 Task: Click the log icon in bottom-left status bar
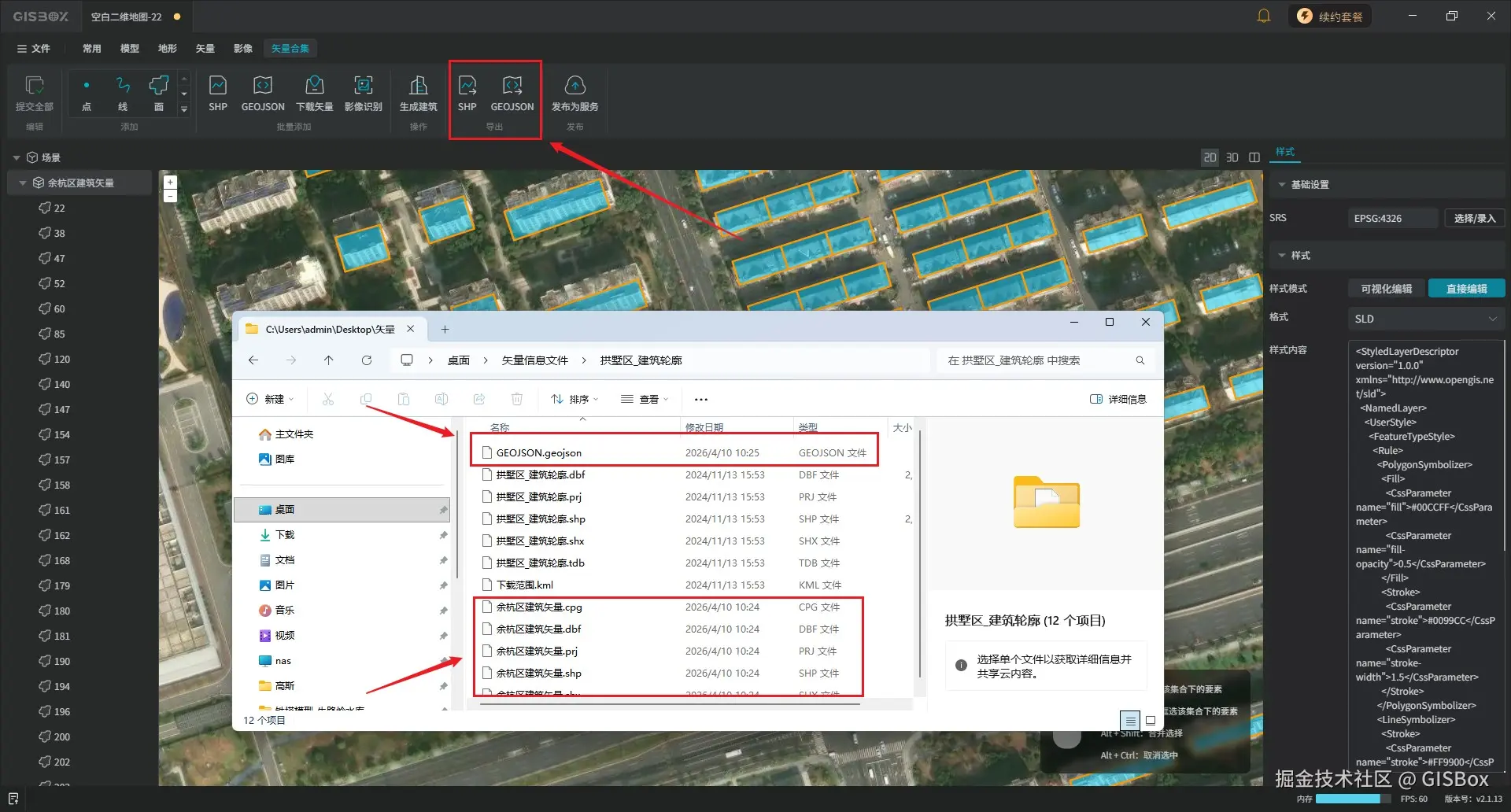(x=13, y=799)
